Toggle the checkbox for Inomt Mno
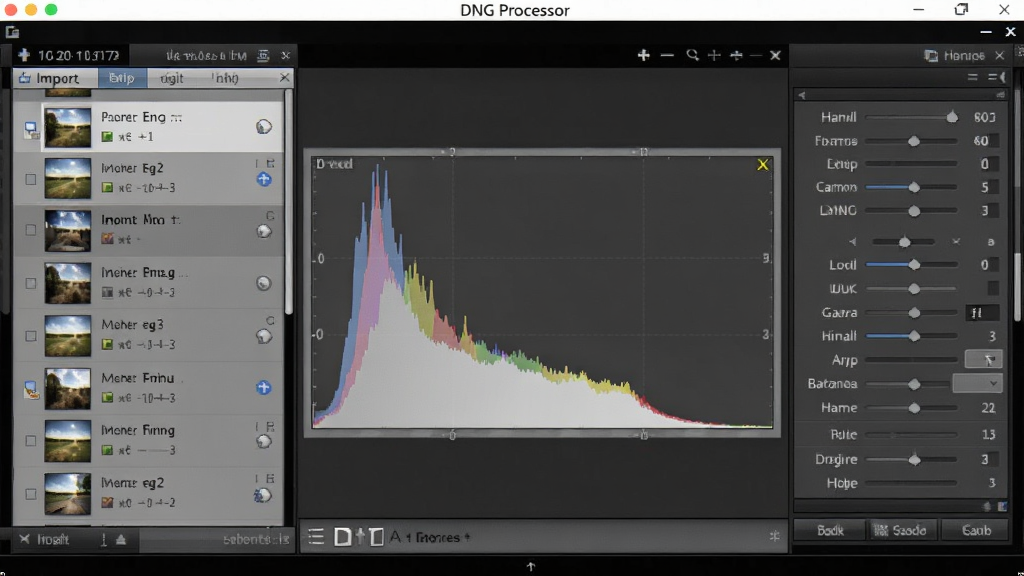The image size is (1024, 576). [31, 230]
